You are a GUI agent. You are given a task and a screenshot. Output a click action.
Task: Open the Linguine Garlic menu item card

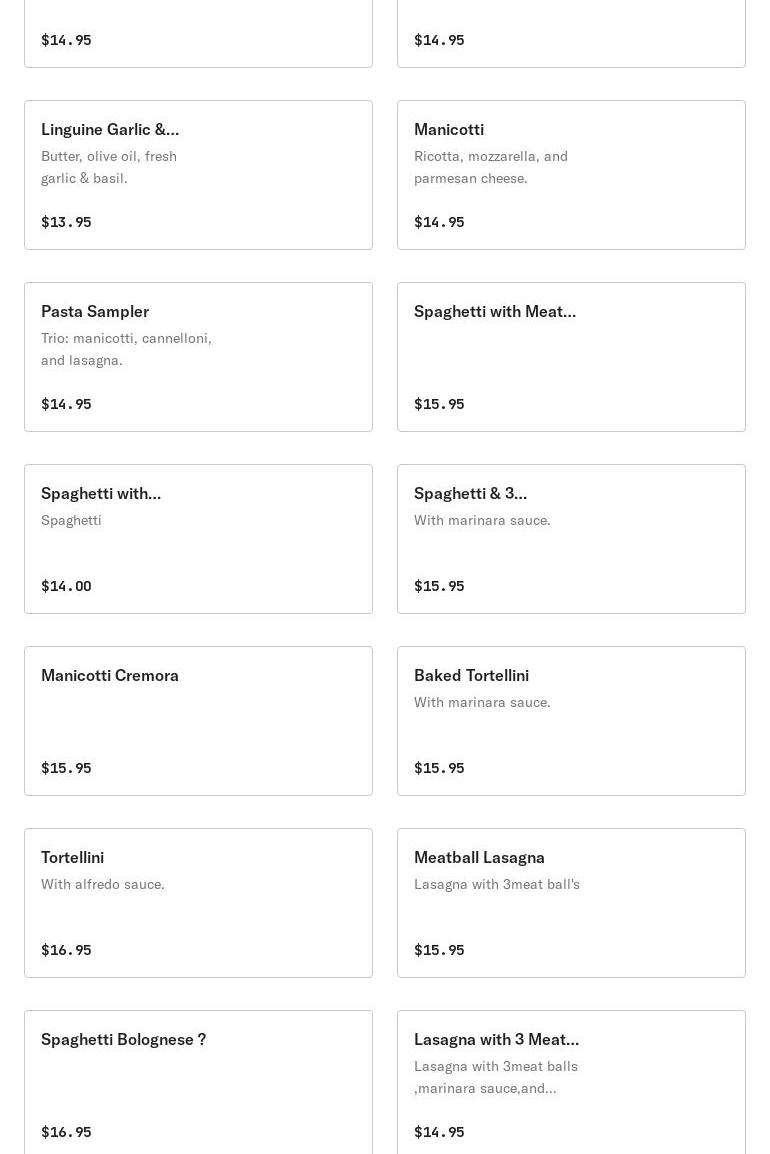(x=198, y=175)
